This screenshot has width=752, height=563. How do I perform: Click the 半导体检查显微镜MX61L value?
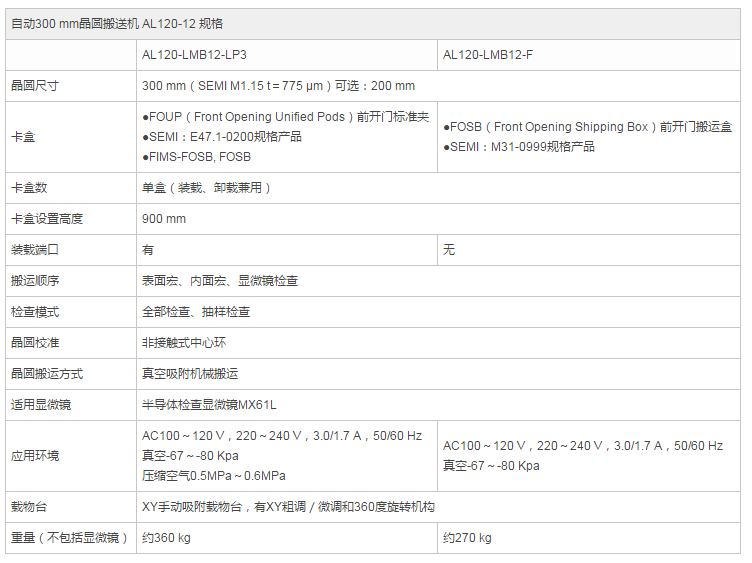point(209,405)
